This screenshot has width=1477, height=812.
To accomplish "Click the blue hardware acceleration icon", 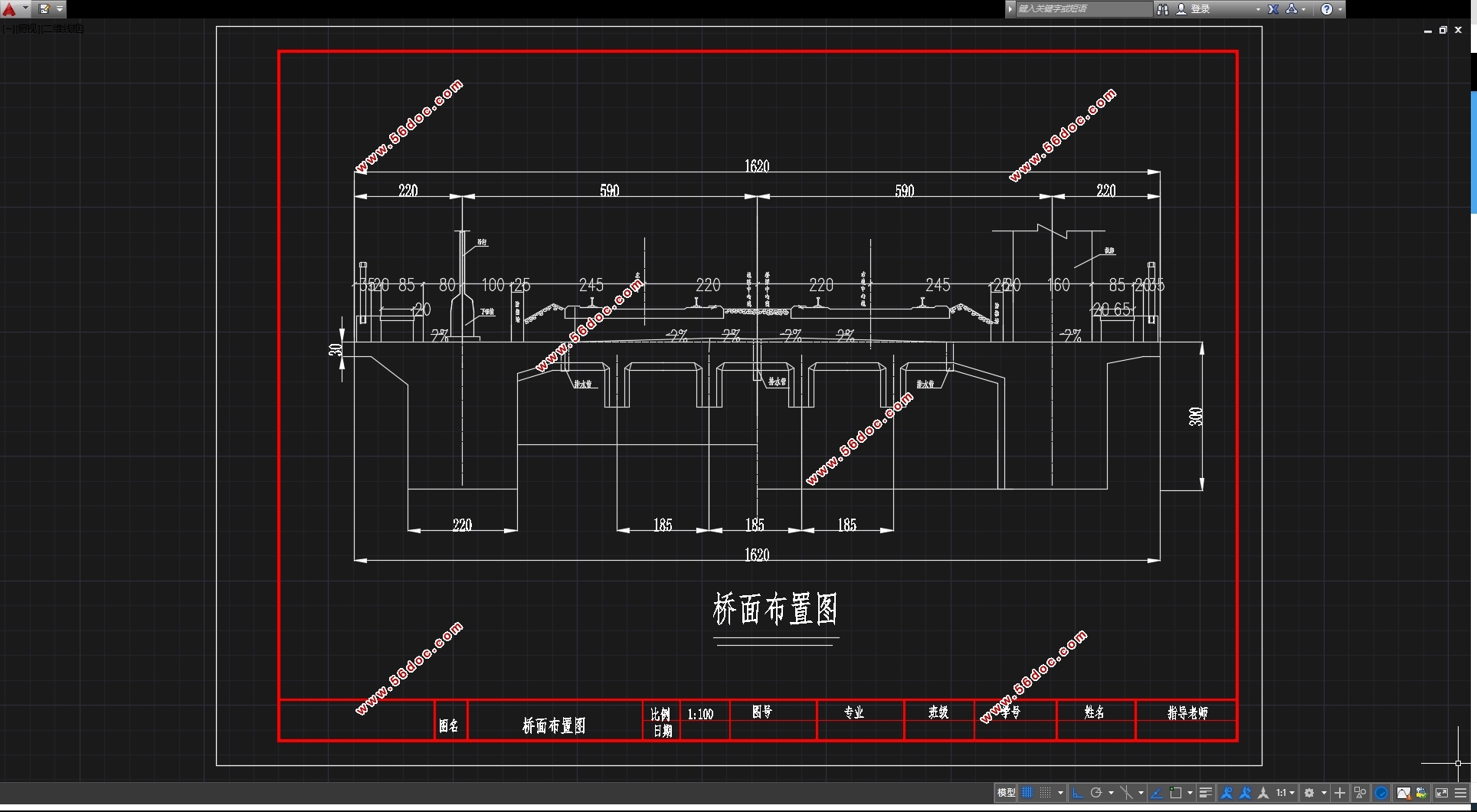I will (x=1381, y=793).
